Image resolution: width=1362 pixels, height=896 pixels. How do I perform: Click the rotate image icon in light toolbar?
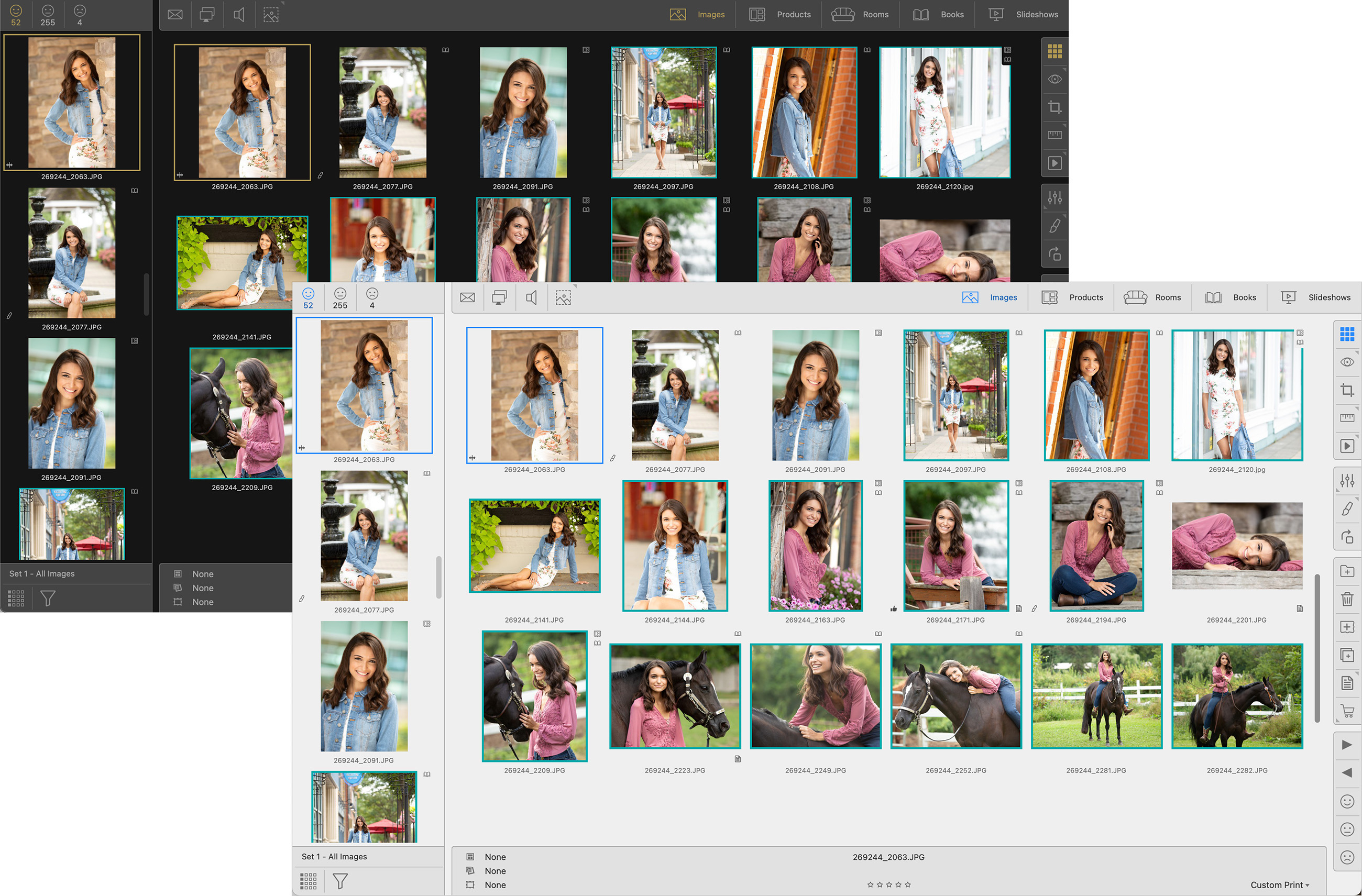(x=1347, y=537)
